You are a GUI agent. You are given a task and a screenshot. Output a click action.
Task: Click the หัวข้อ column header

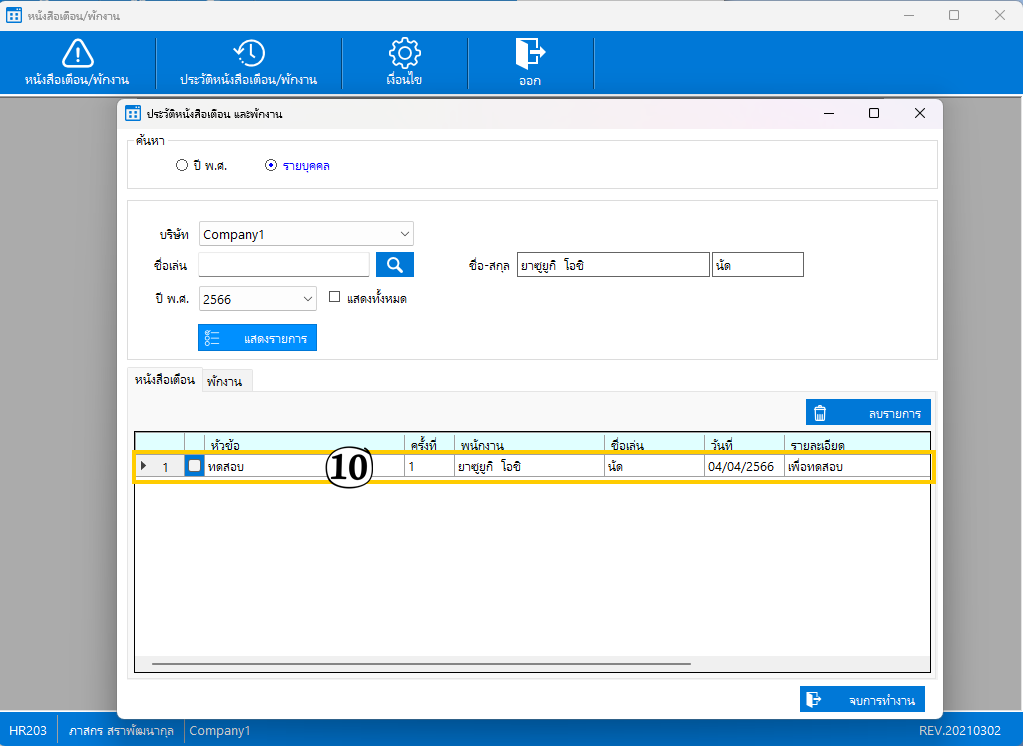pos(304,443)
